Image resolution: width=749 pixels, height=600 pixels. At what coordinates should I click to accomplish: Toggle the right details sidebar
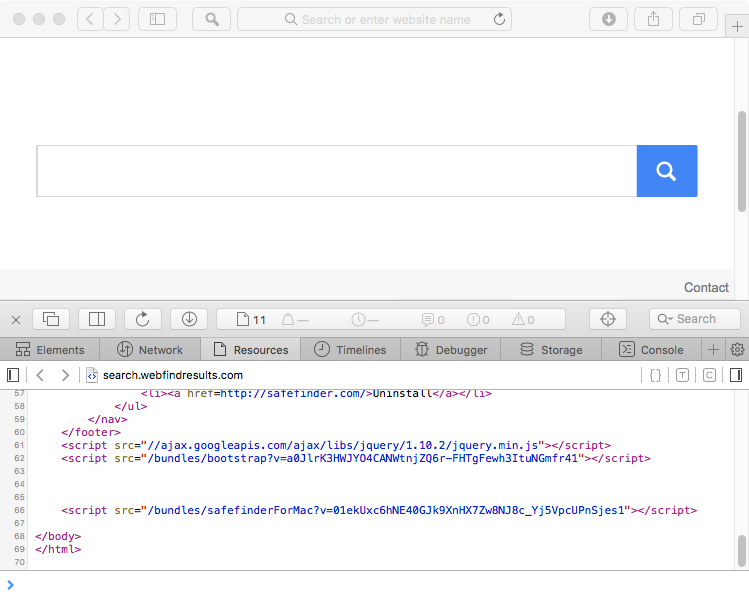point(736,375)
